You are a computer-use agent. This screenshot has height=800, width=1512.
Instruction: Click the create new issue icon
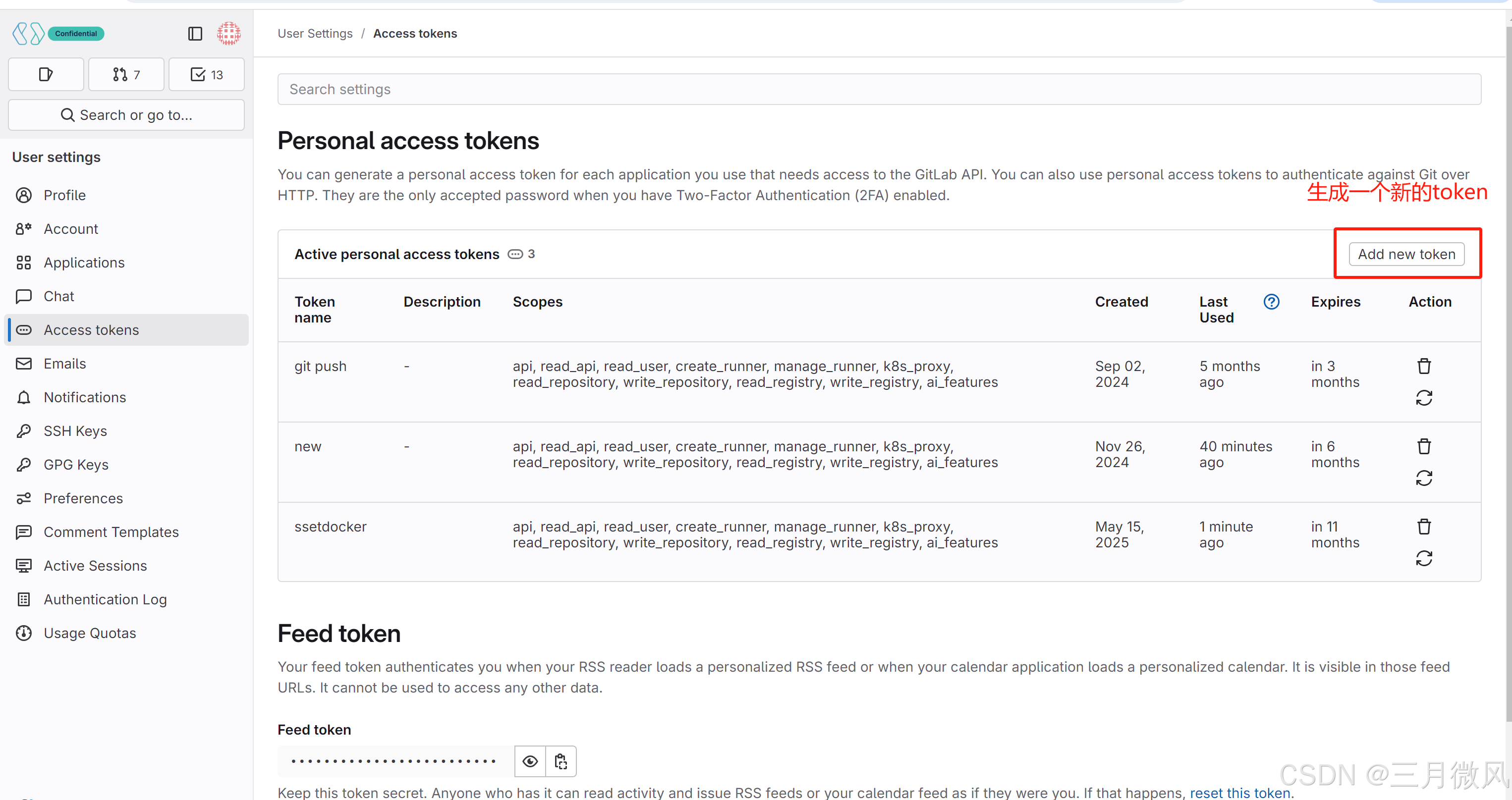point(46,74)
